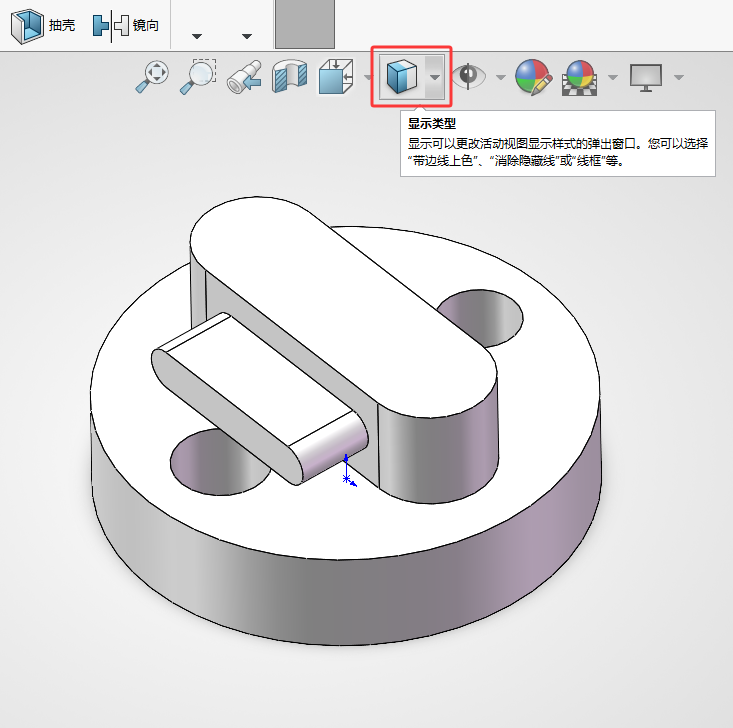
Task: Click the View Settings monitor icon
Action: click(646, 78)
